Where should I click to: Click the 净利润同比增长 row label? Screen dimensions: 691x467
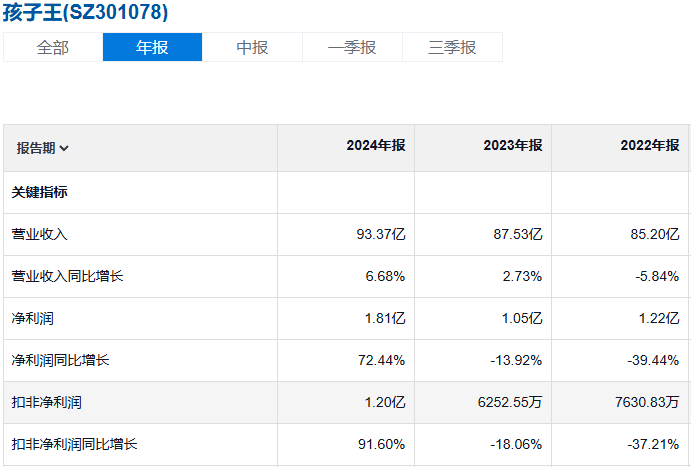[60, 360]
